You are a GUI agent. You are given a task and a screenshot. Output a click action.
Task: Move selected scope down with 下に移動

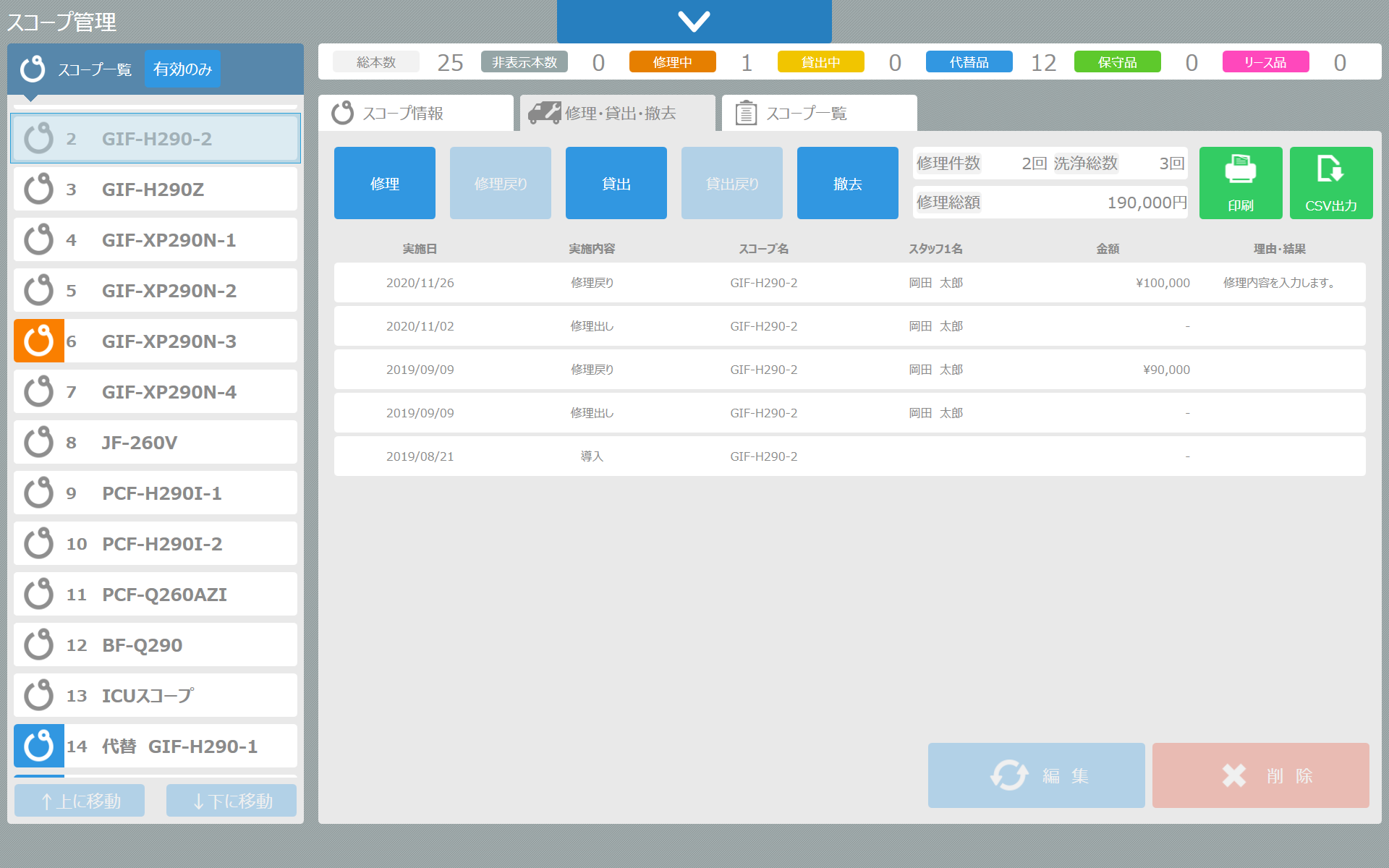coord(231,801)
